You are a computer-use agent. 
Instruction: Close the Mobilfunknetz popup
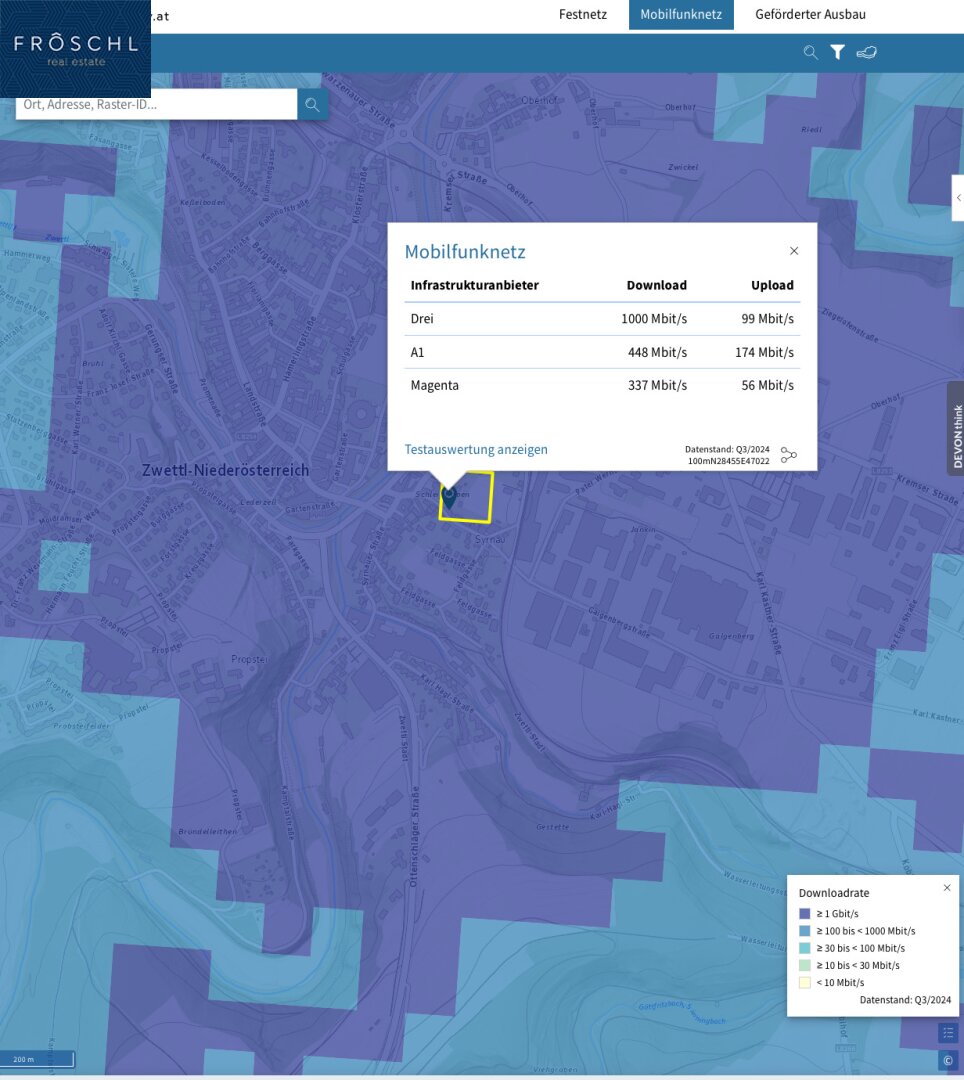click(794, 251)
